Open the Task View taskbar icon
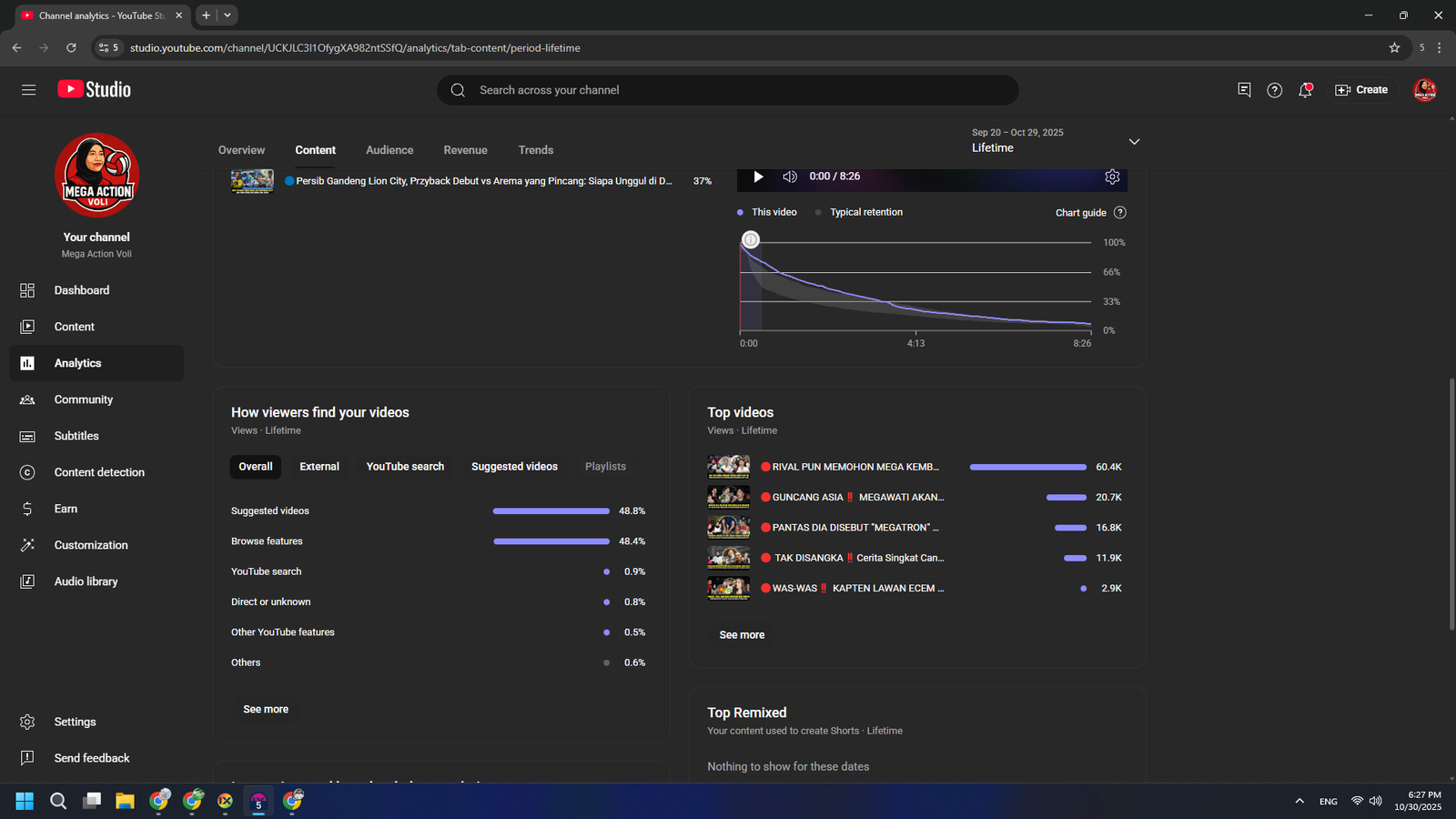 pyautogui.click(x=92, y=801)
